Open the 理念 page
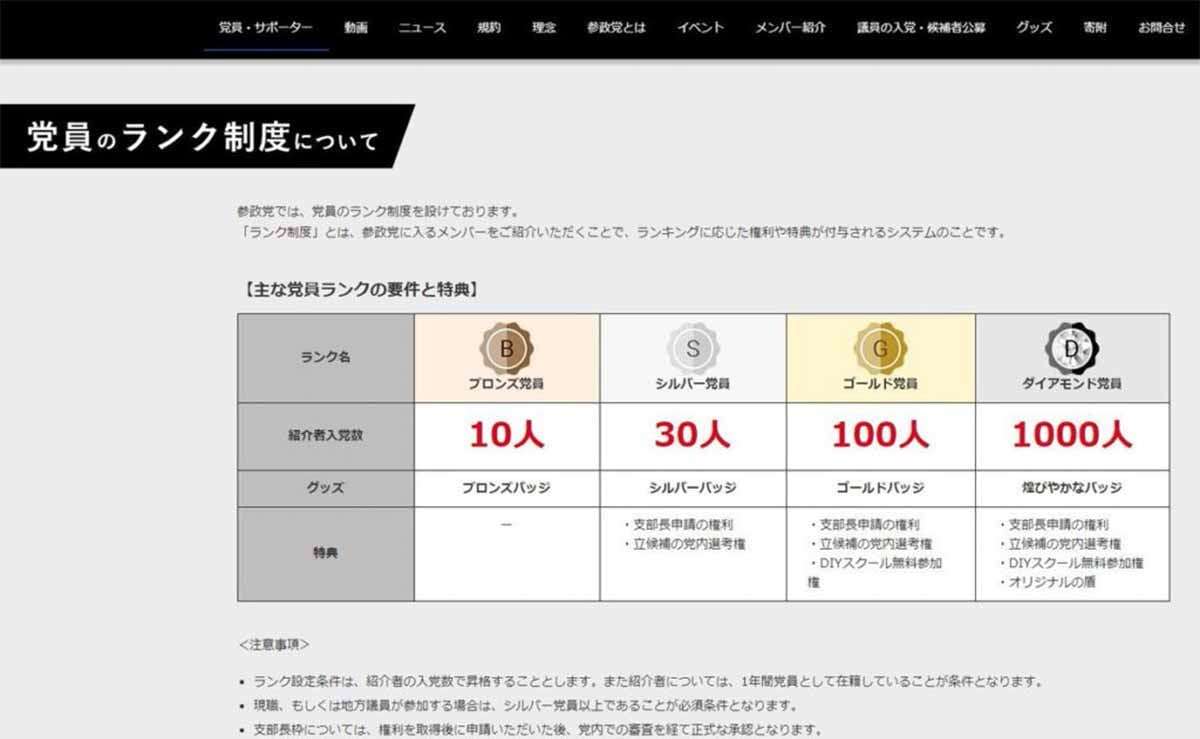The width and height of the screenshot is (1200, 739). pos(544,28)
